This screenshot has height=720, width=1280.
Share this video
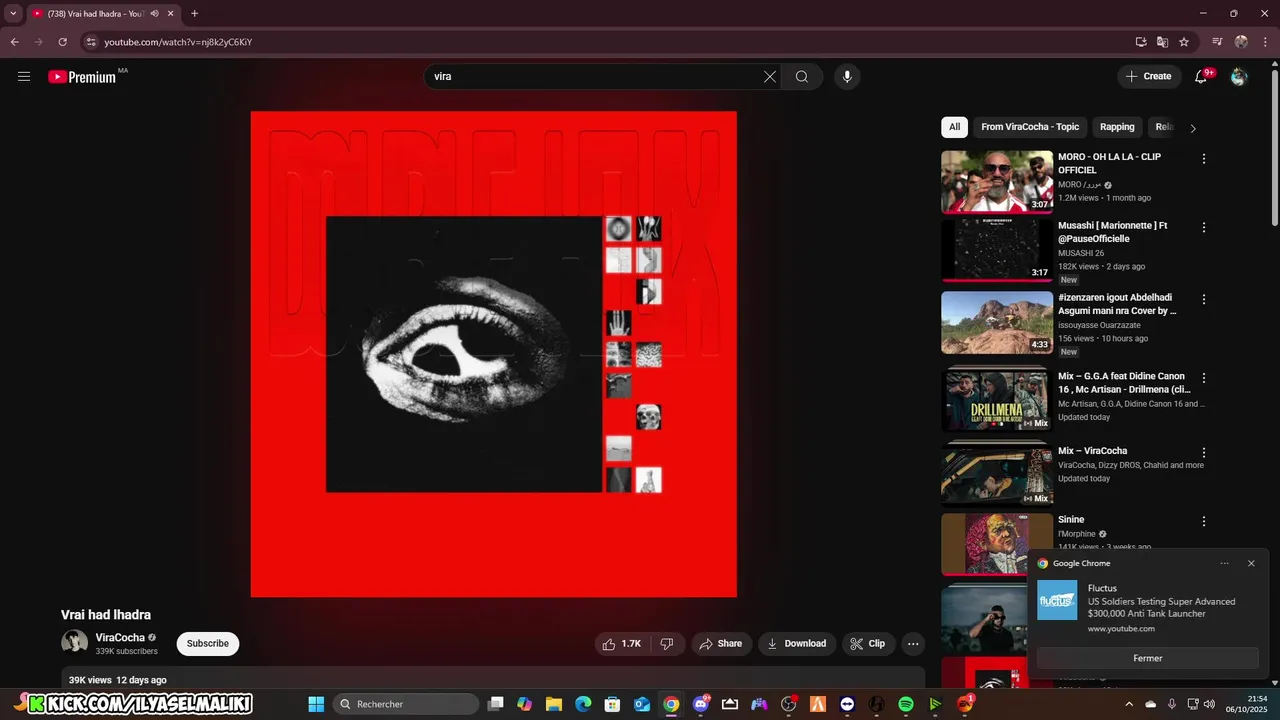click(x=720, y=644)
